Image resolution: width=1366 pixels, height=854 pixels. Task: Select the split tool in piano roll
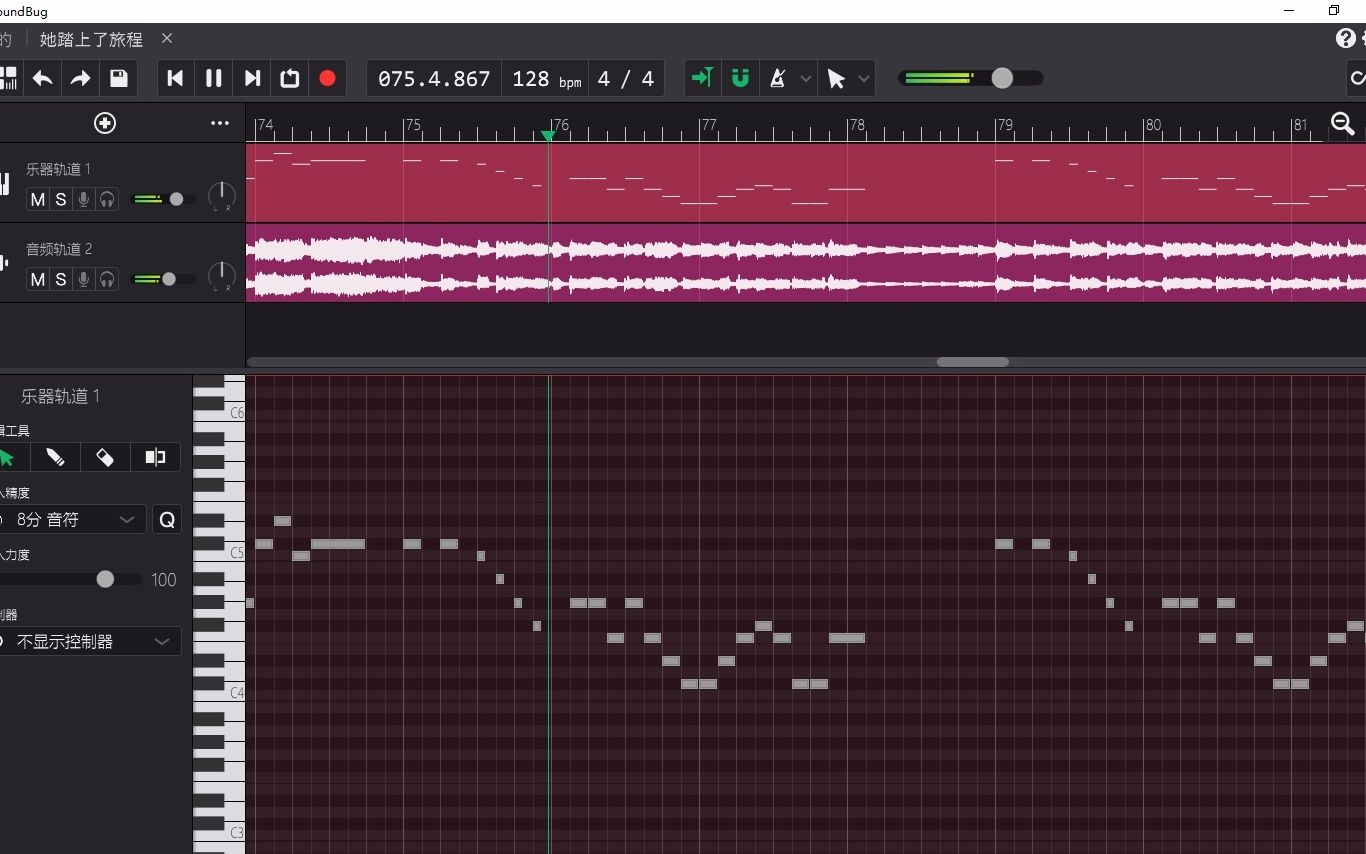pos(155,457)
